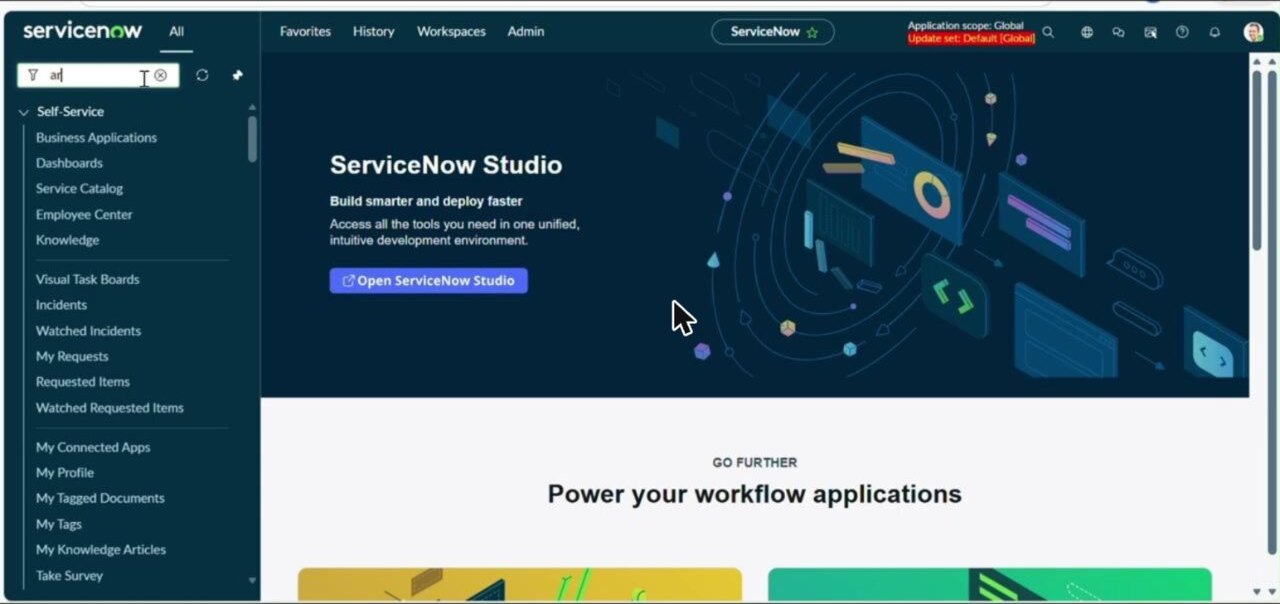Open Knowledge module
1280x604 pixels.
click(x=67, y=240)
